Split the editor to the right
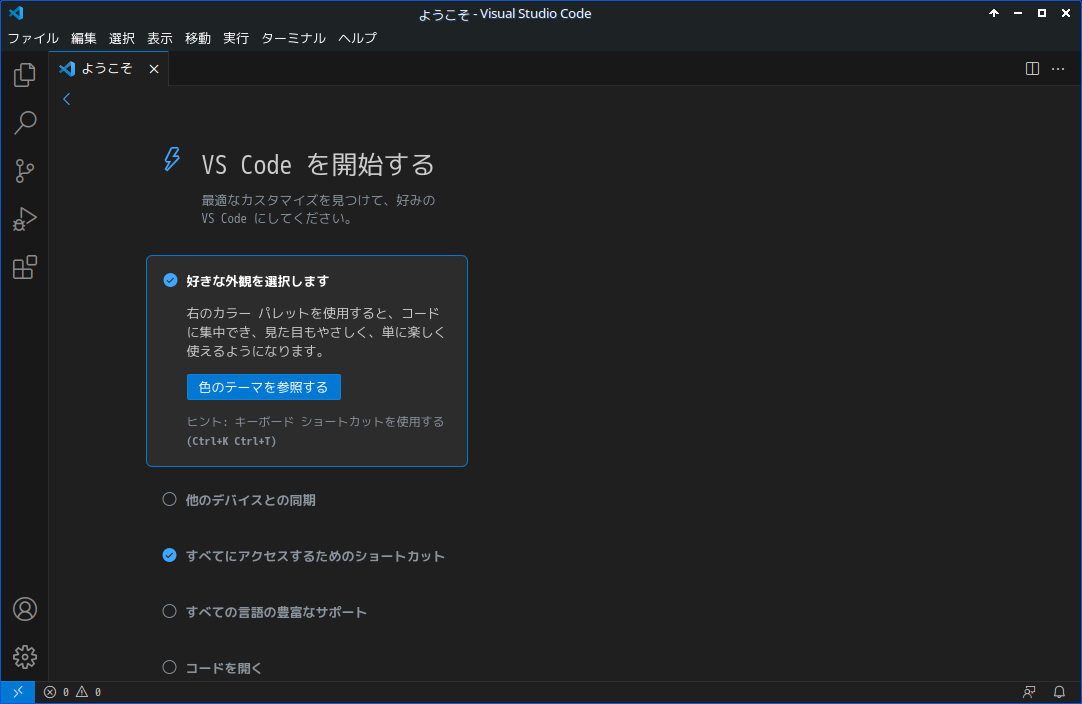Viewport: 1082px width, 704px height. coord(1032,68)
